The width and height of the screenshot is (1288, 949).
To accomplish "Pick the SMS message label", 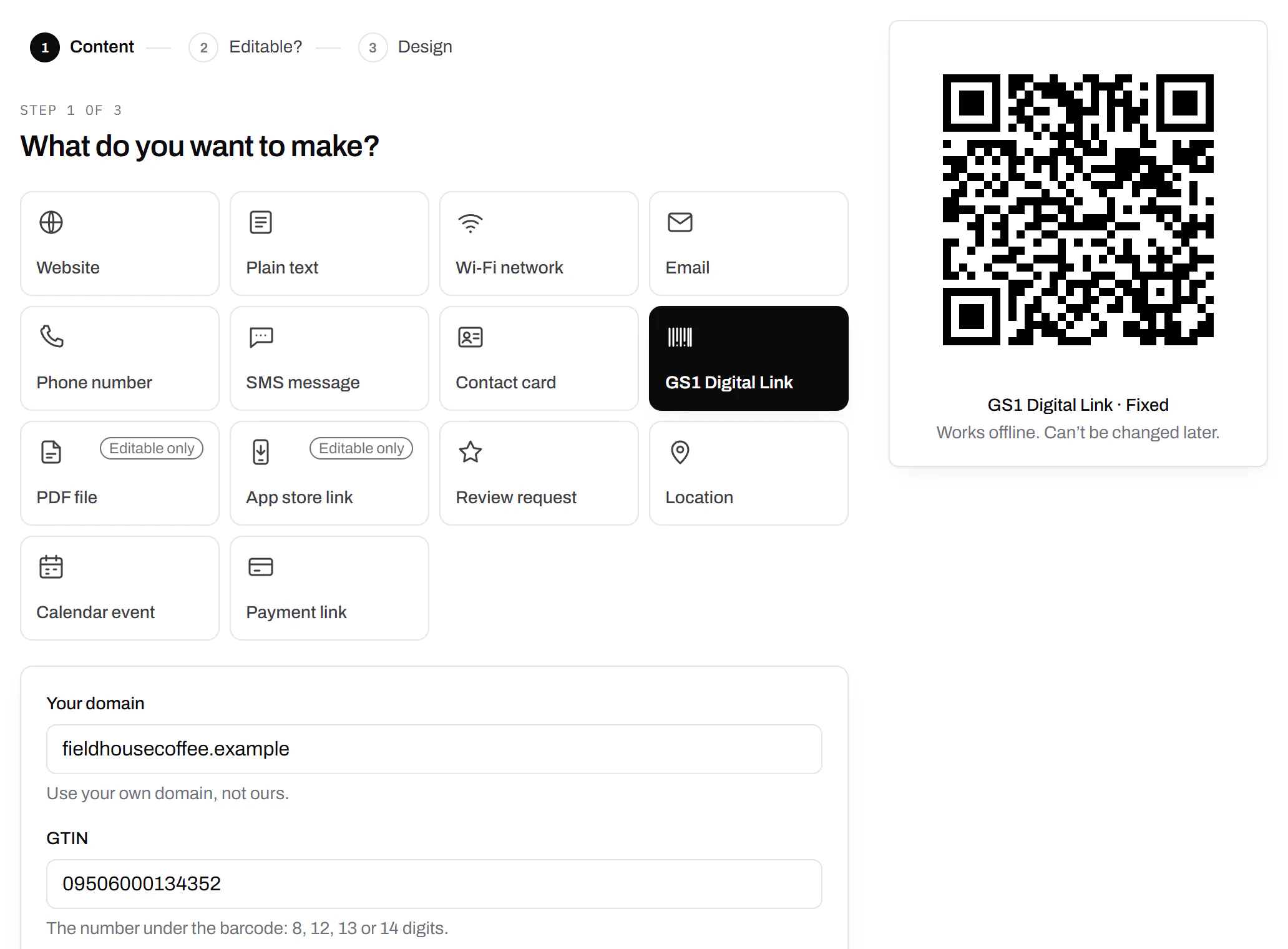I will point(303,382).
